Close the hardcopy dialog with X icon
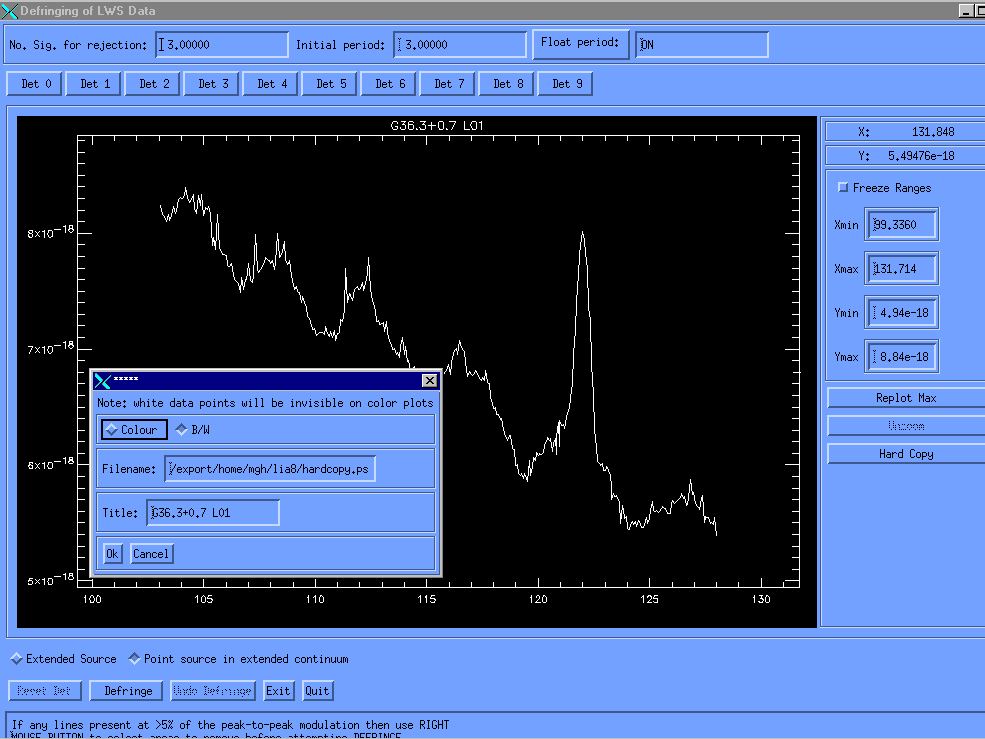 click(429, 381)
